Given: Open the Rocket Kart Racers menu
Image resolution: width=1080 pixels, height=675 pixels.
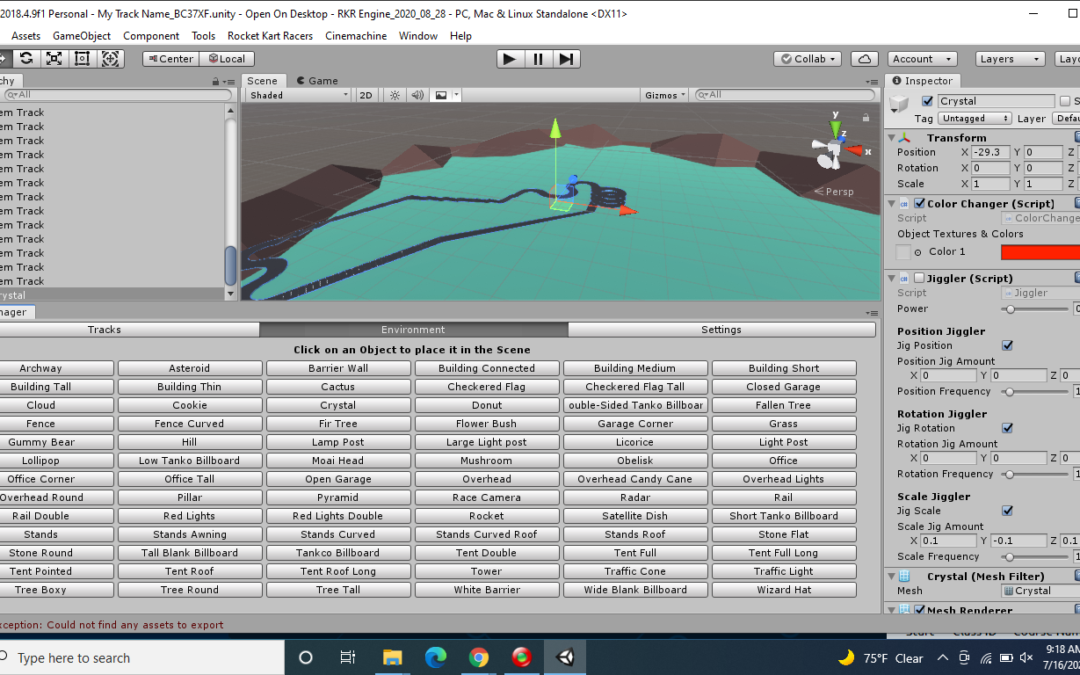Looking at the screenshot, I should point(270,36).
